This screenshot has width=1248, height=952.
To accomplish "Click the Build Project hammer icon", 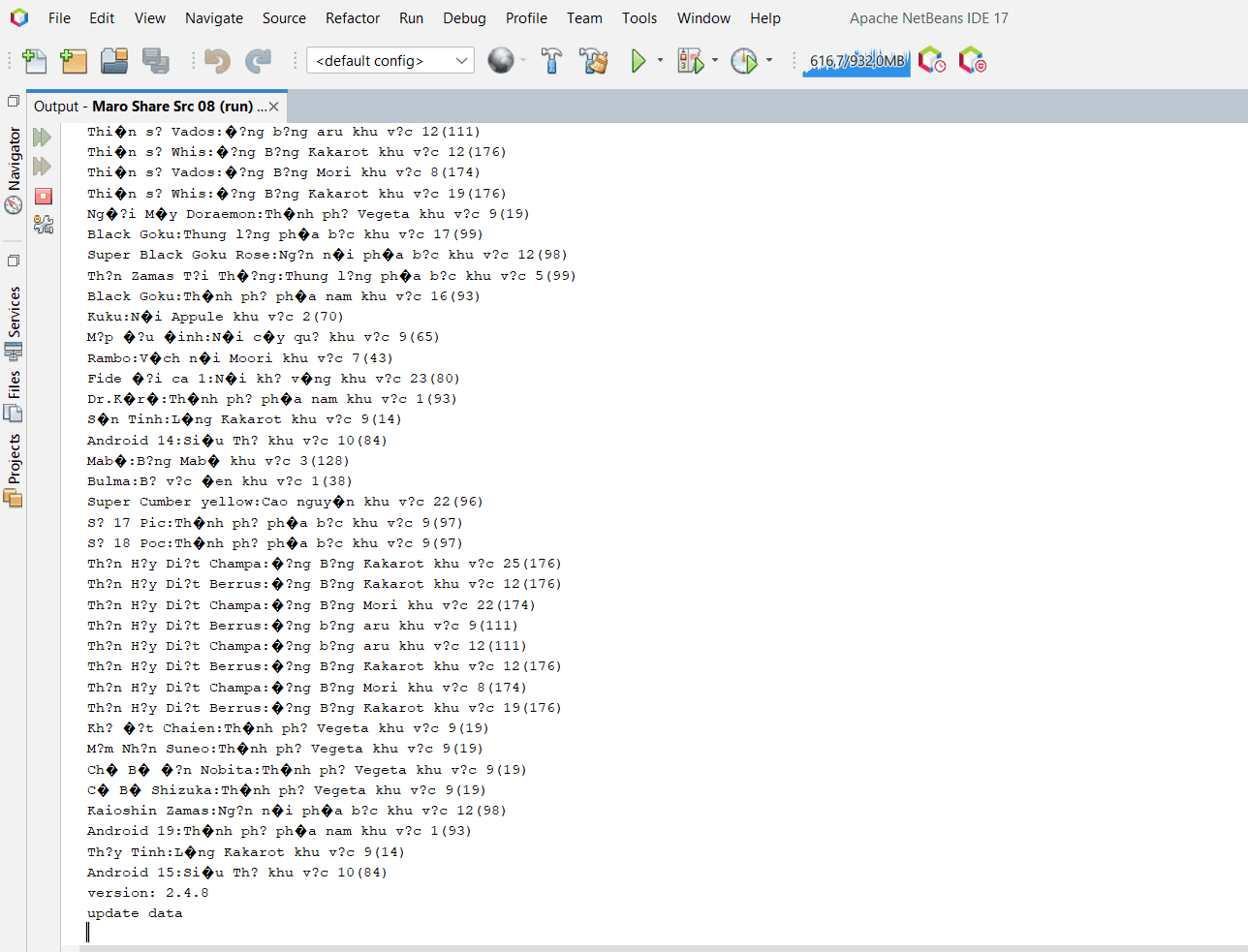I will (x=551, y=61).
